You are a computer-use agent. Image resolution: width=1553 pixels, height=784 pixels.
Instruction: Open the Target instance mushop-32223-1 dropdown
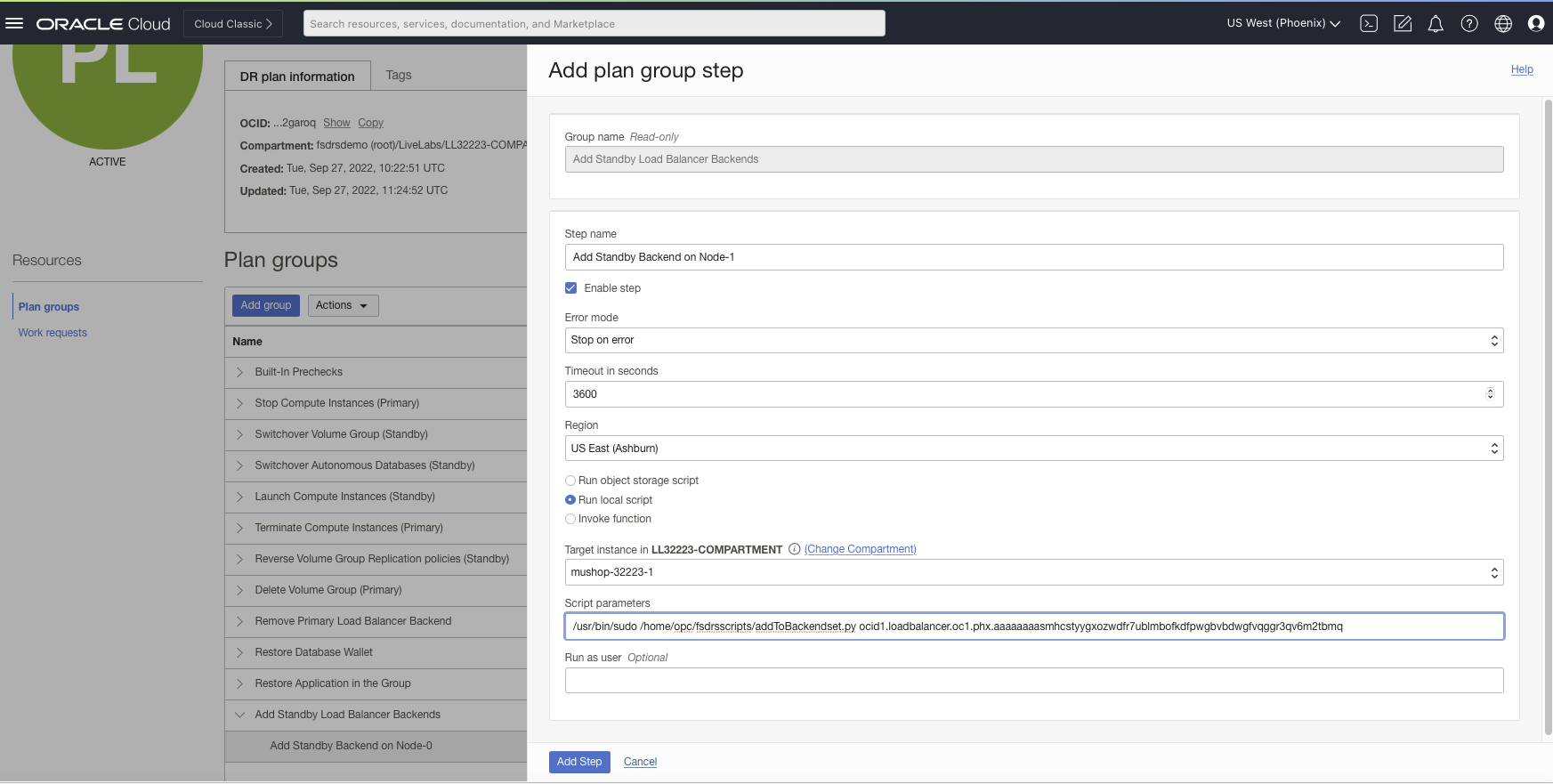pos(1033,572)
